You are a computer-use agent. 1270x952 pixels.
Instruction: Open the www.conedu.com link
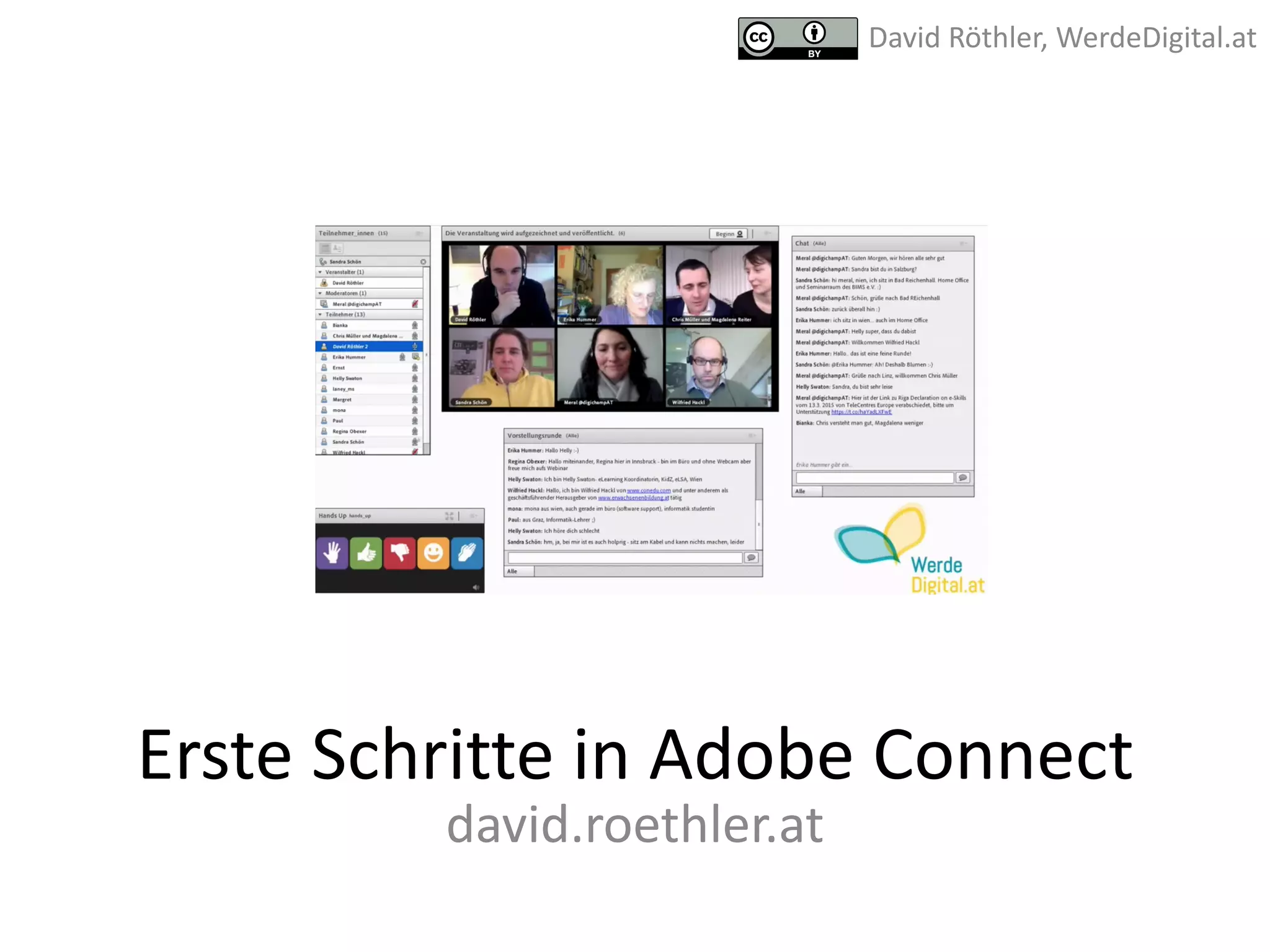click(x=649, y=490)
